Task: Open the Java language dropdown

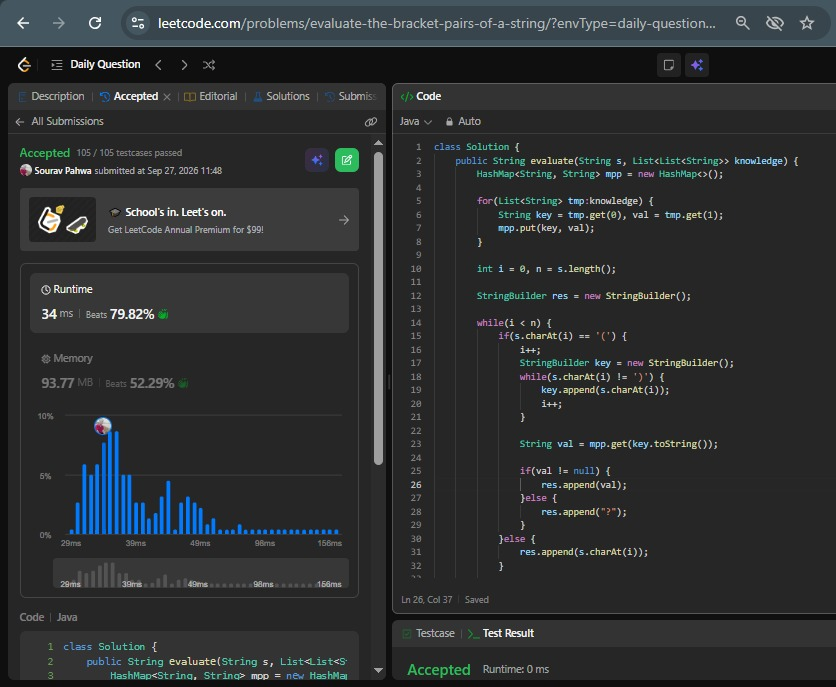Action: coord(415,122)
